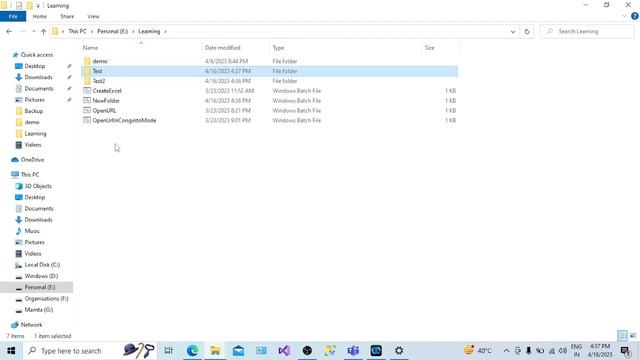Open notification center icon
640x360 pixels.
[625, 351]
